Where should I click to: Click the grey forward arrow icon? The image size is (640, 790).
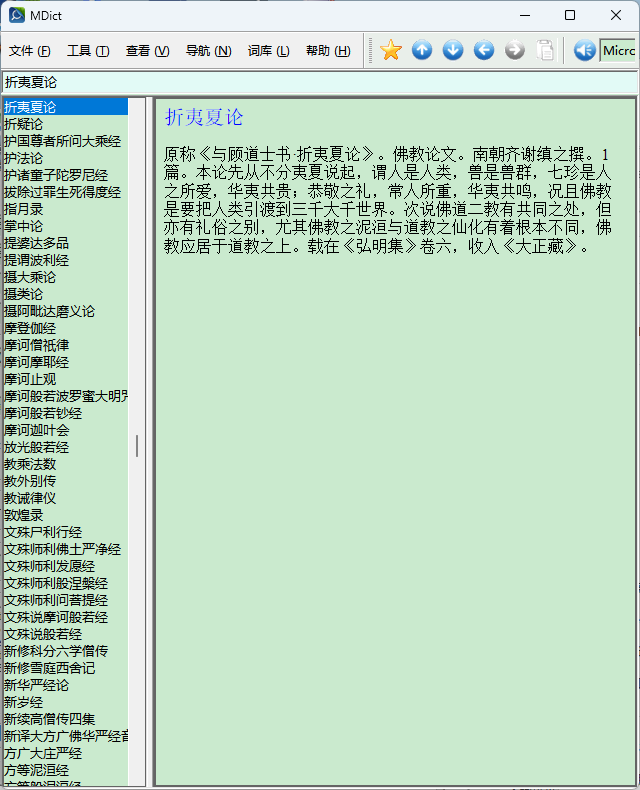tap(514, 51)
